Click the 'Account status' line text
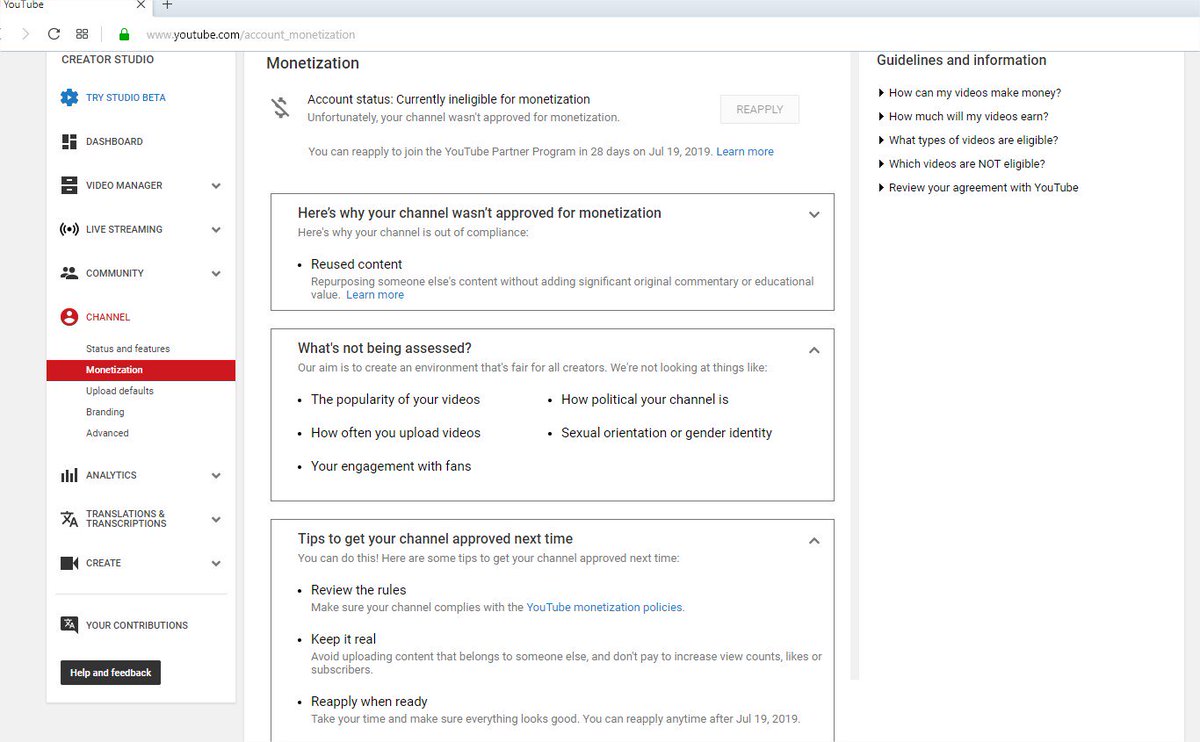This screenshot has height=742, width=1200. click(449, 99)
